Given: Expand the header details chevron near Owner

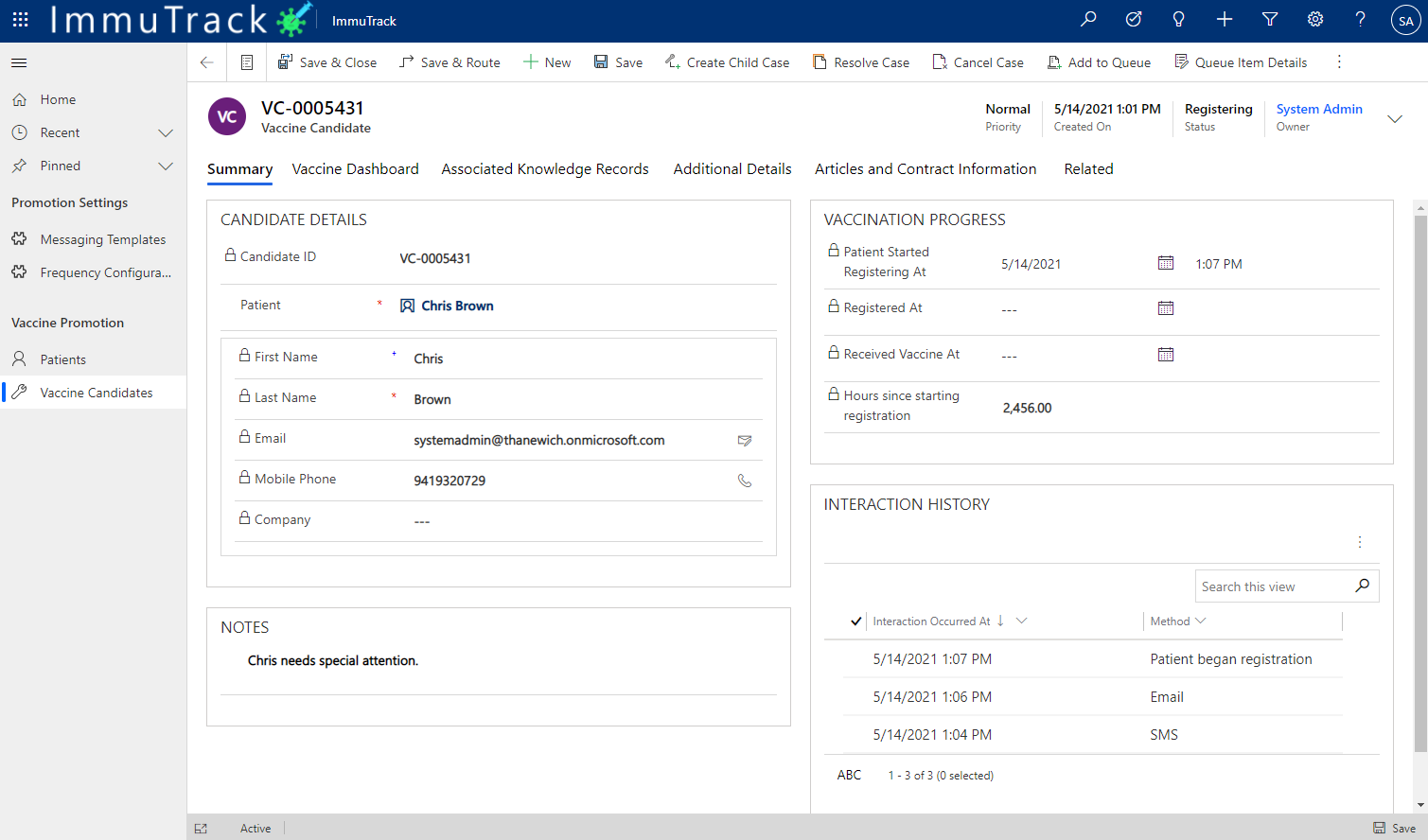Looking at the screenshot, I should pyautogui.click(x=1395, y=119).
